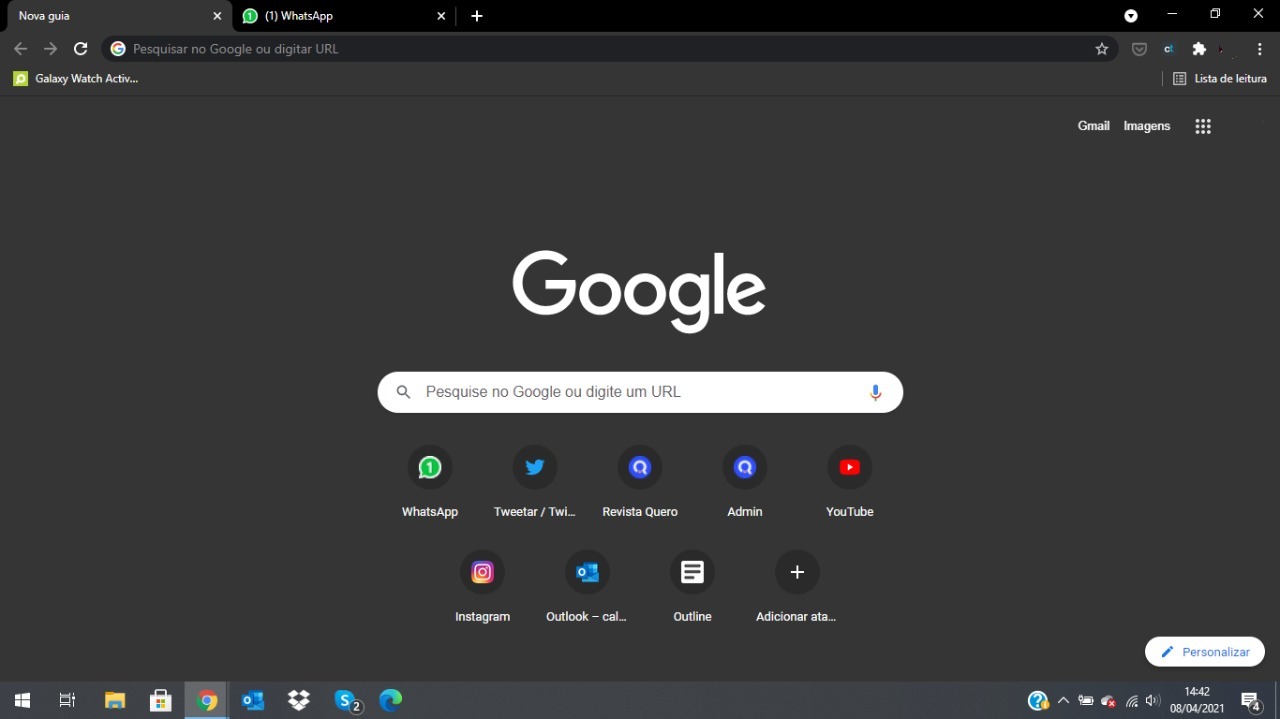Open File Explorer from the taskbar
The width and height of the screenshot is (1280, 719).
click(x=115, y=700)
